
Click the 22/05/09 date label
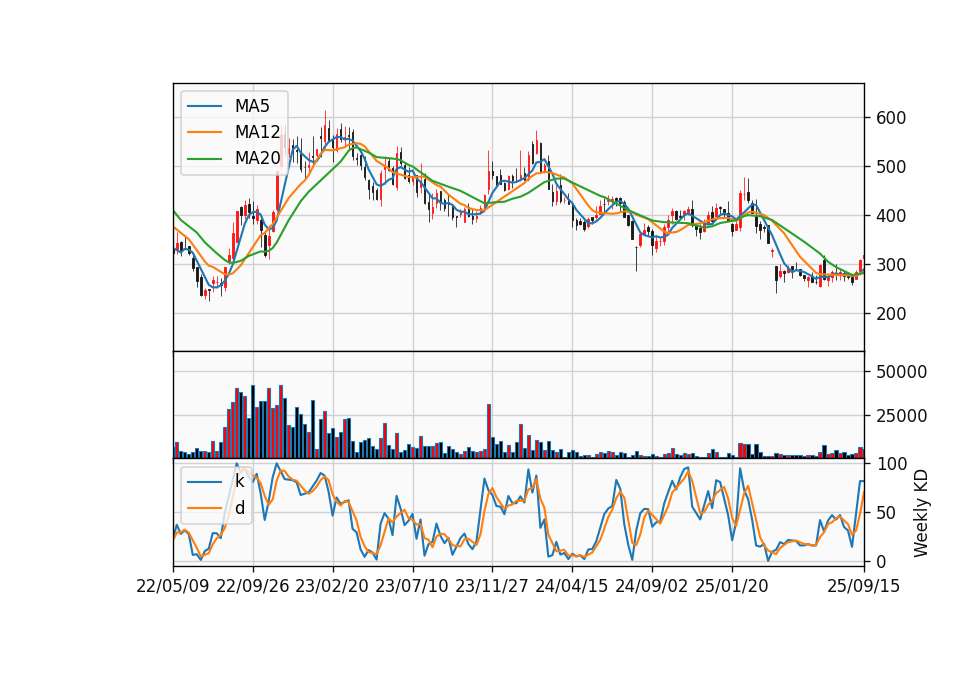[x=173, y=586]
